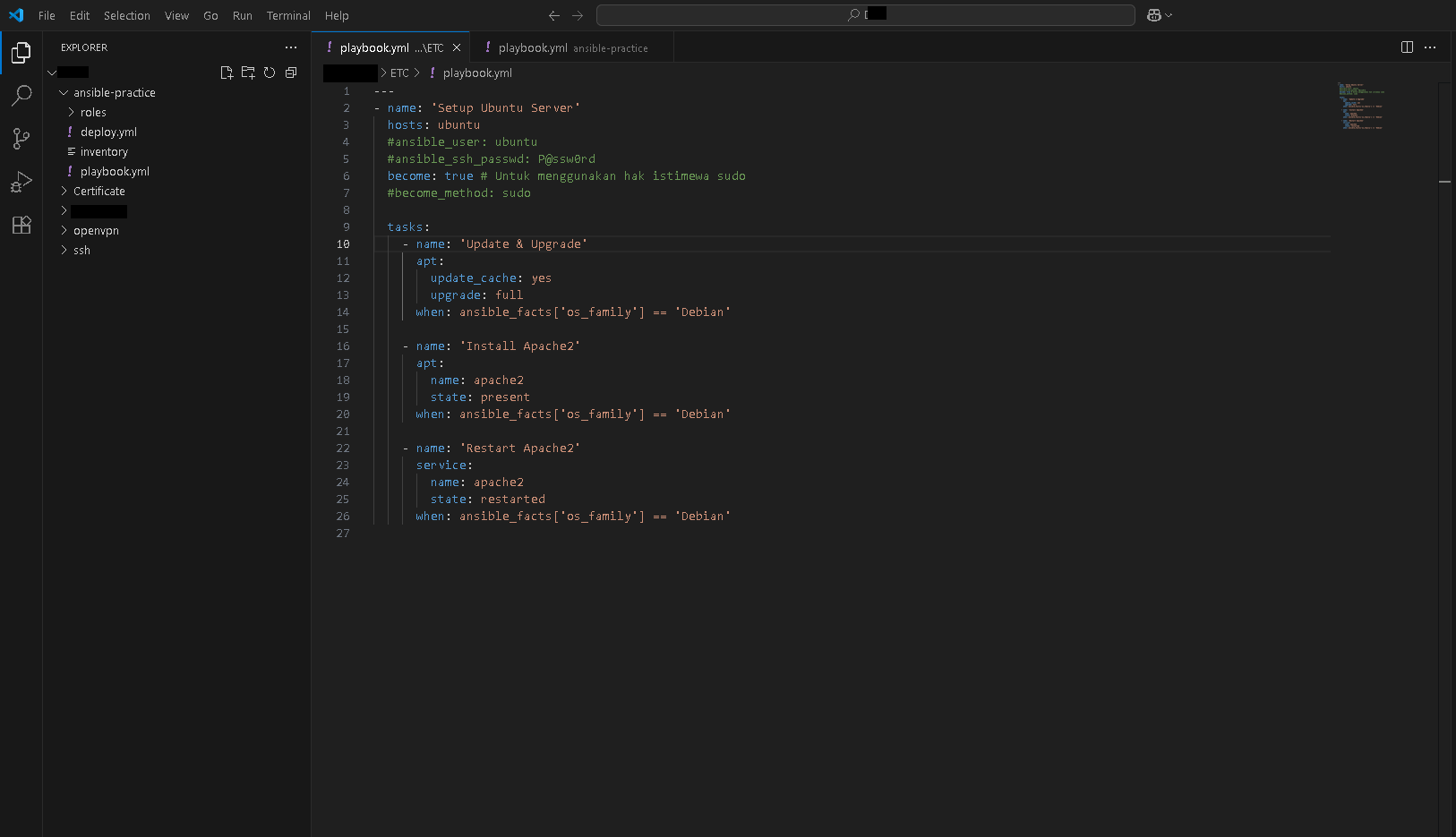1456x837 pixels.
Task: Expand the ssh folder
Action: pos(81,251)
